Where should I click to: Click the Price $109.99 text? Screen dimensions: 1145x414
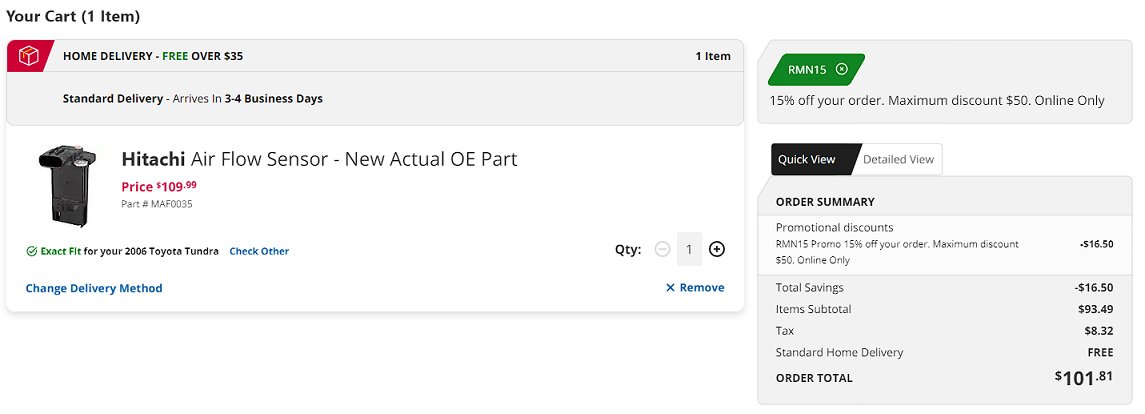click(x=159, y=186)
